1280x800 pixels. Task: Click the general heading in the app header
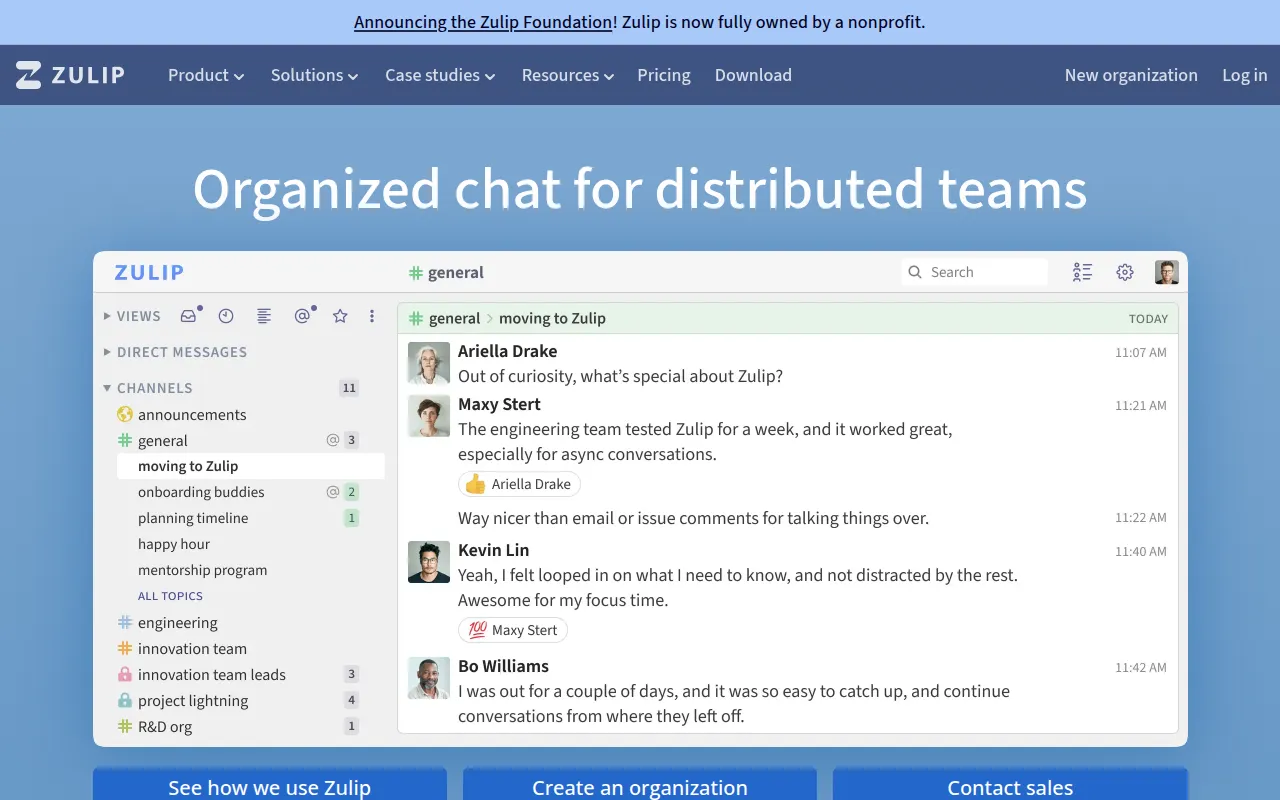(446, 272)
